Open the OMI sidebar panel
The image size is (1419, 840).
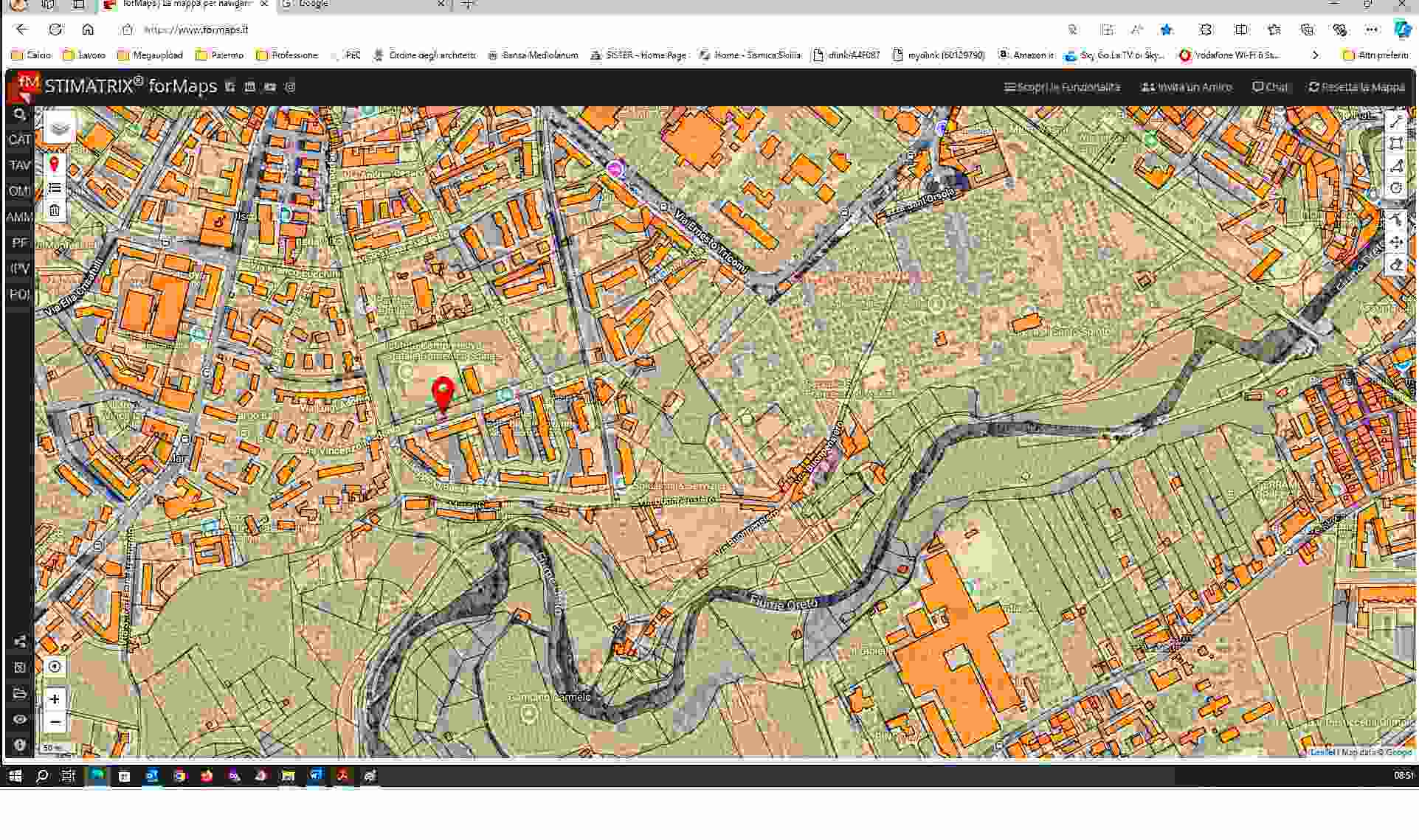pyautogui.click(x=20, y=191)
